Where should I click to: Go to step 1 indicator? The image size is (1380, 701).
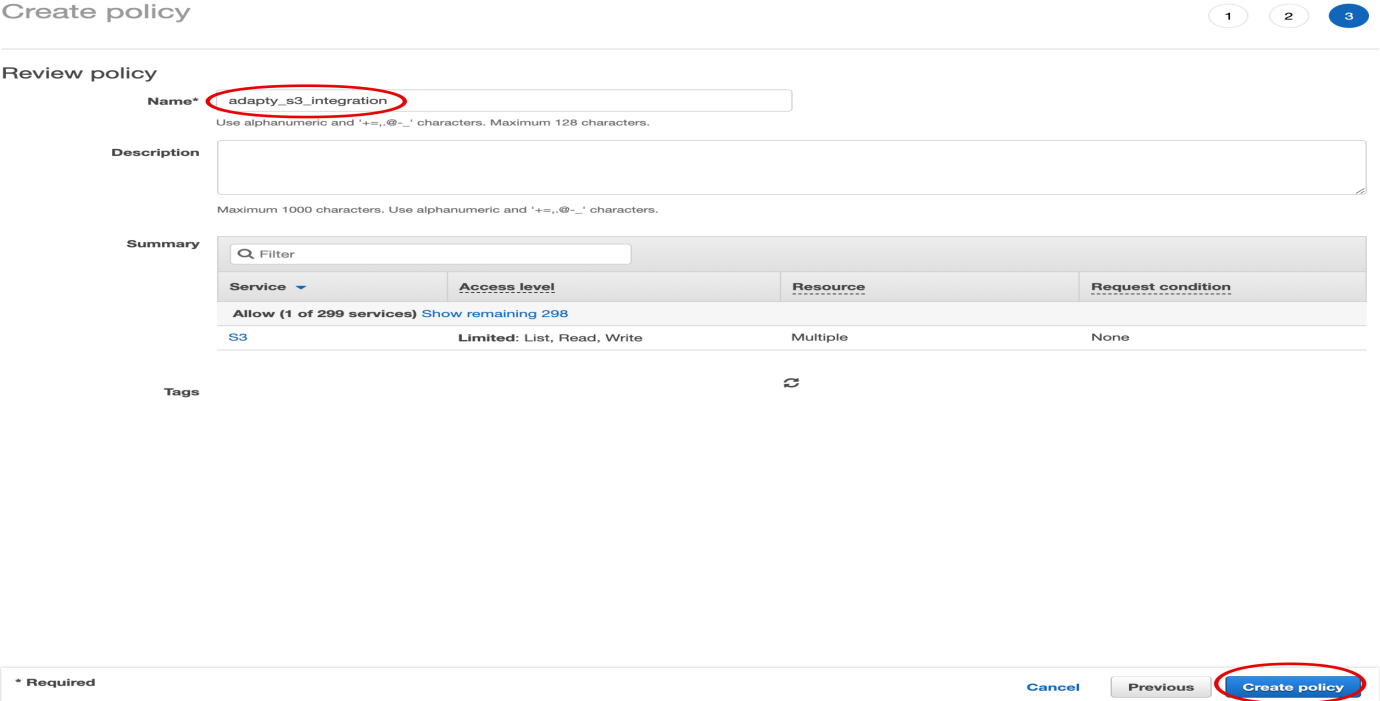tap(1228, 17)
